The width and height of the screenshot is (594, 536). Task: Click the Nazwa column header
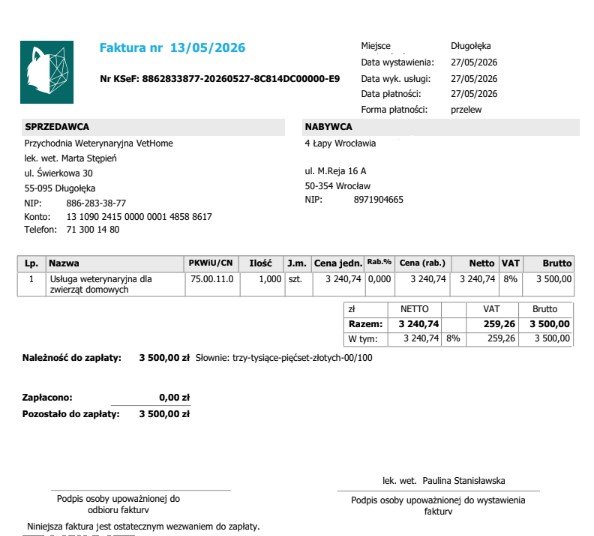[x=115, y=263]
